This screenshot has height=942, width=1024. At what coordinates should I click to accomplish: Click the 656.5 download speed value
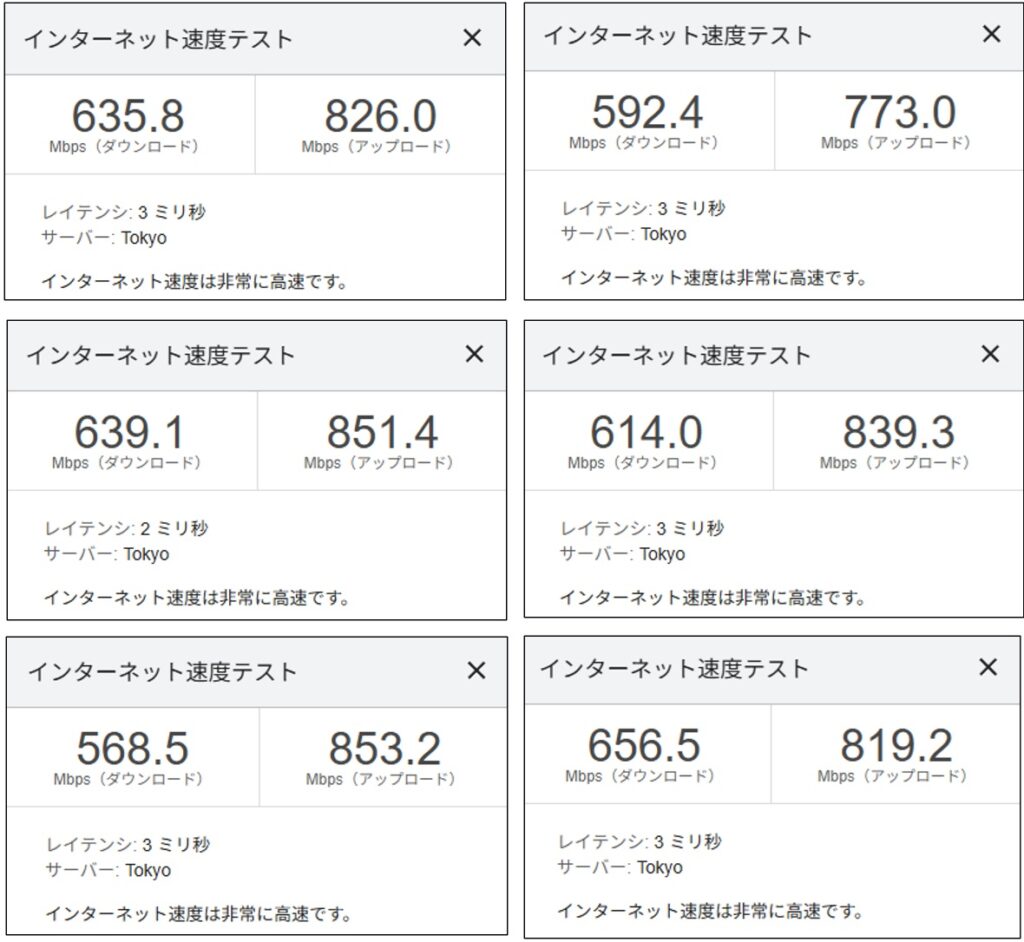click(x=644, y=746)
